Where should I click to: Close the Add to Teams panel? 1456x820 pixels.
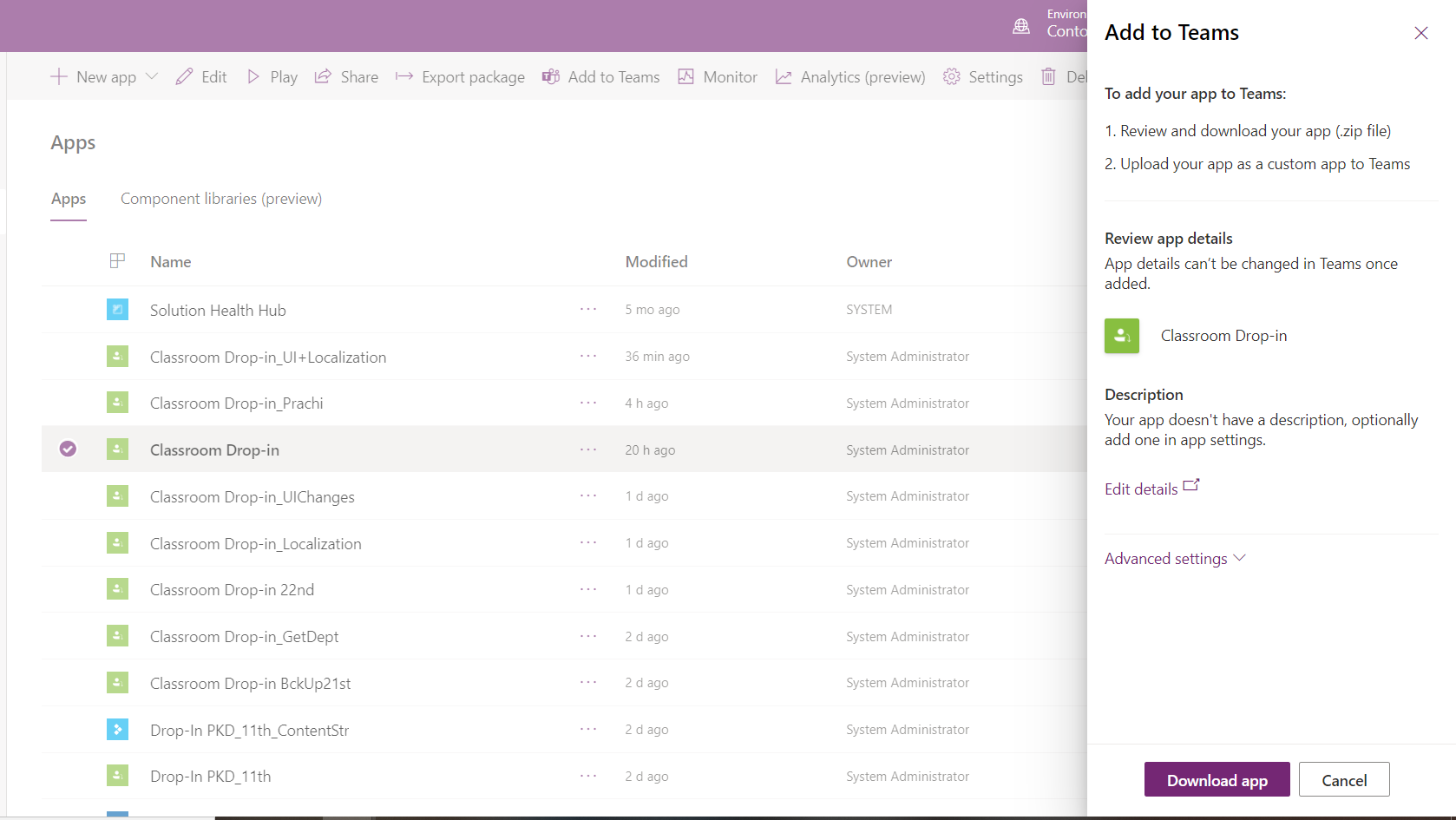click(x=1421, y=33)
